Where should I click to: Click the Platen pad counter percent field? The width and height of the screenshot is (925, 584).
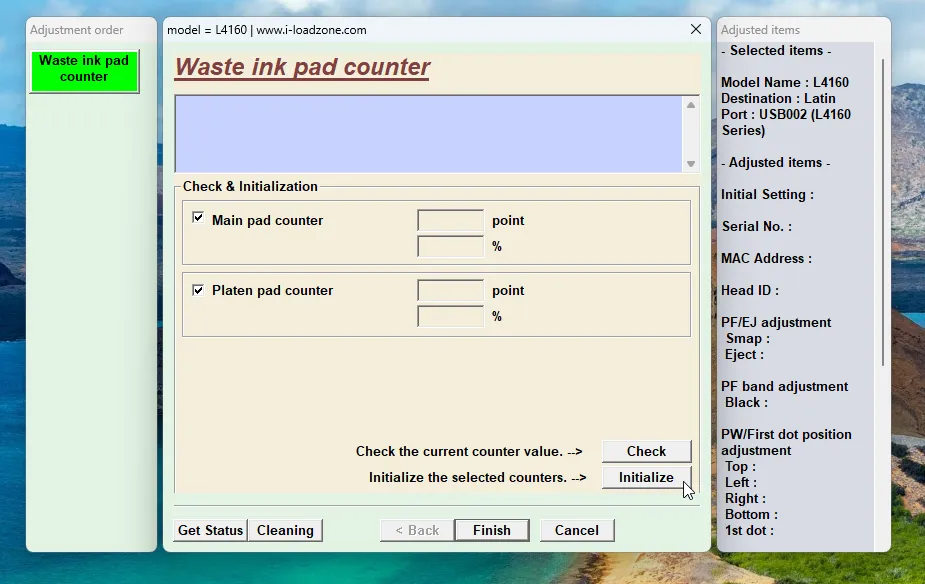450,316
